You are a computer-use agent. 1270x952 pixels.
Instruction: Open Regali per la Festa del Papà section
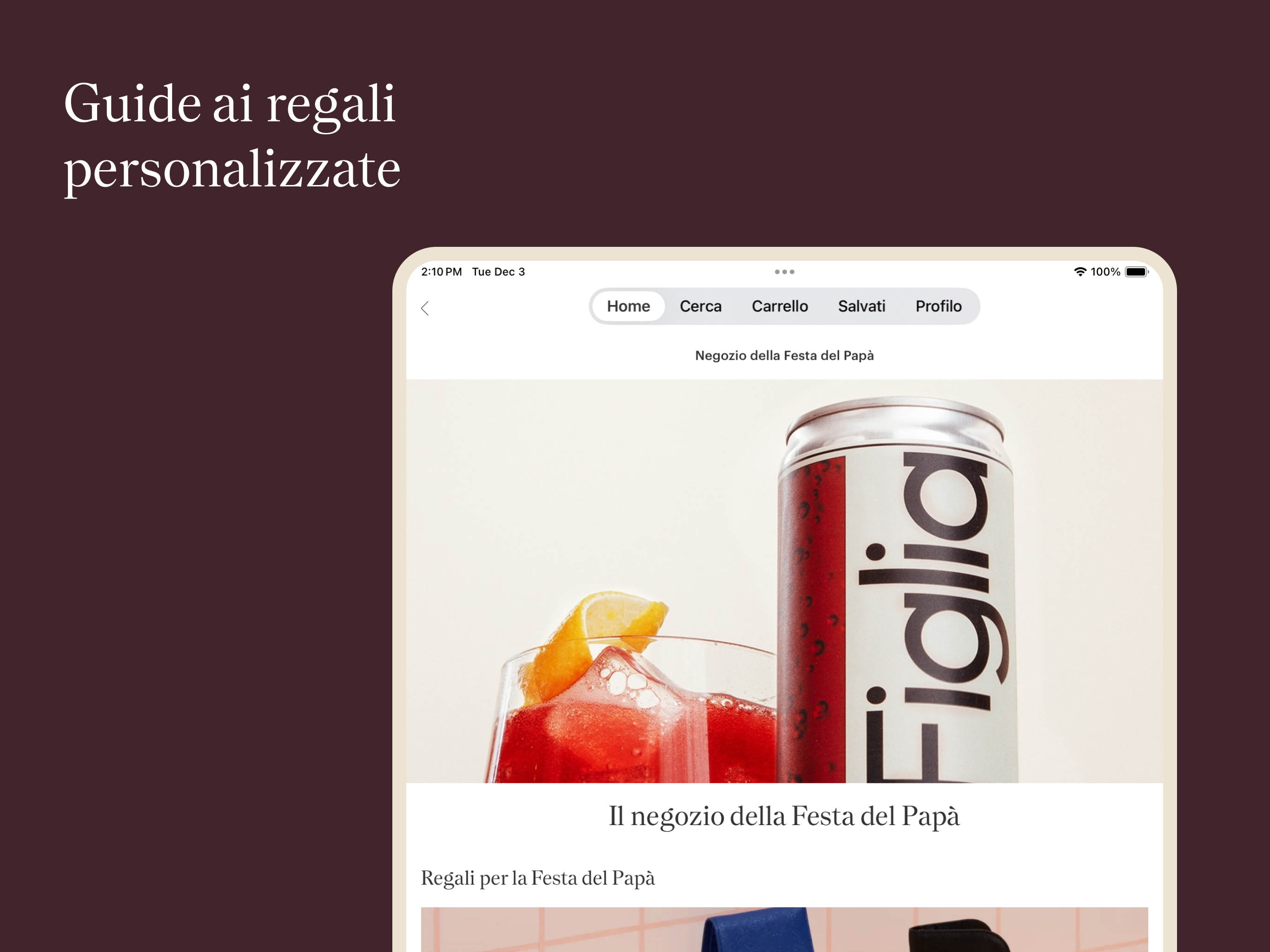[x=538, y=879]
